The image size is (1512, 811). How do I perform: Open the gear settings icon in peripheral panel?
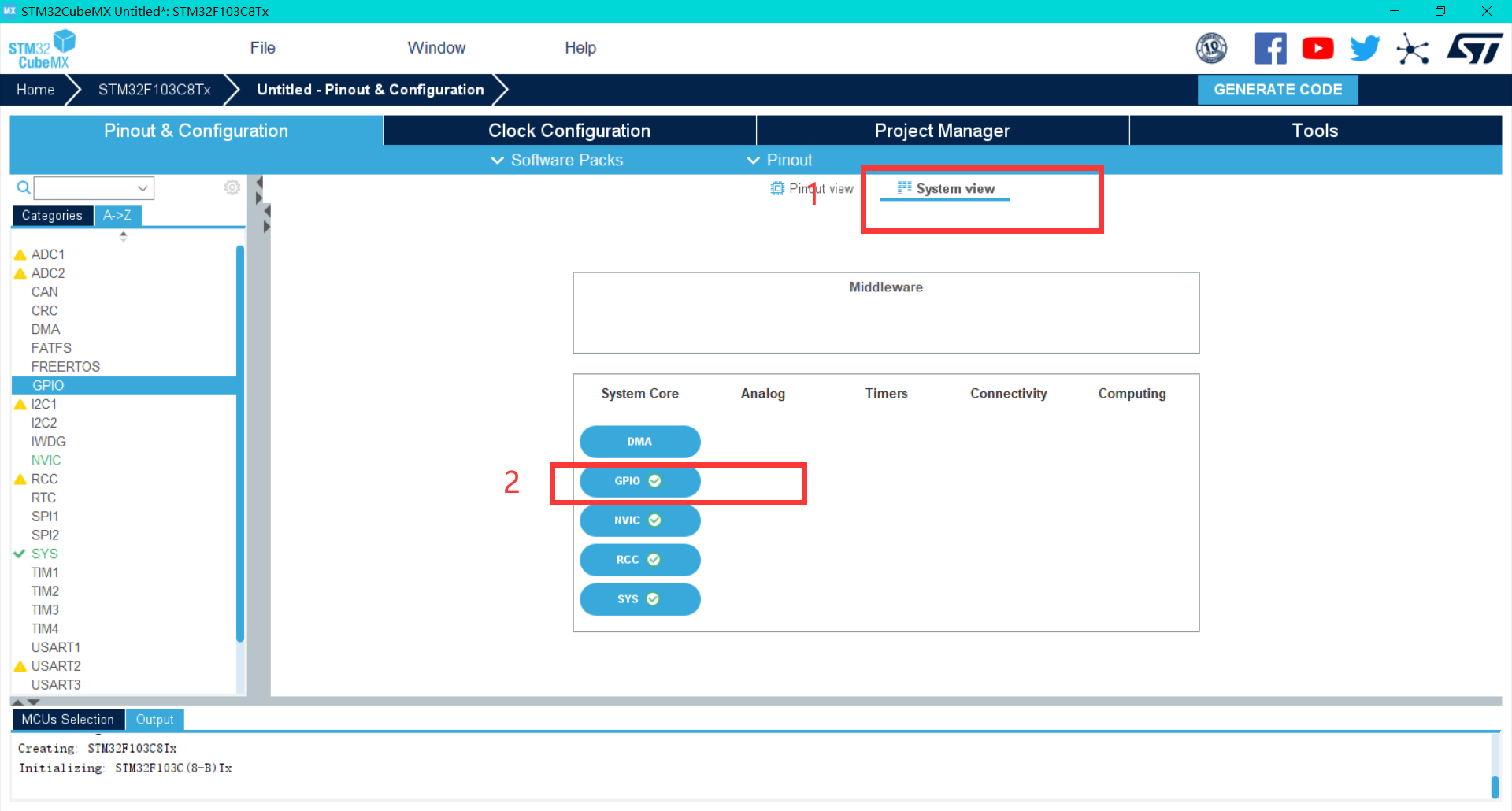tap(232, 187)
